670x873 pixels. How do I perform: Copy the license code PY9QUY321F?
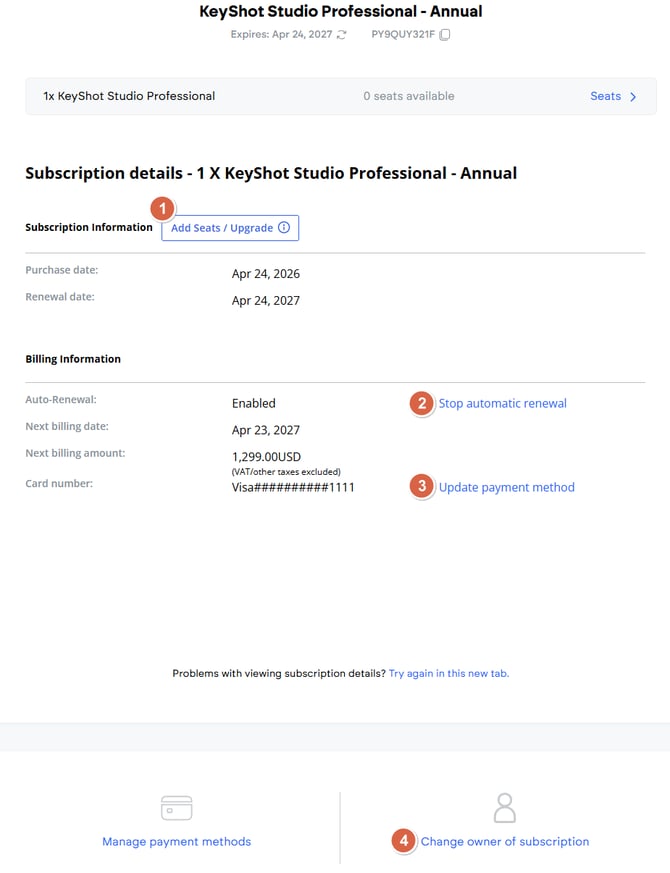pyautogui.click(x=444, y=35)
